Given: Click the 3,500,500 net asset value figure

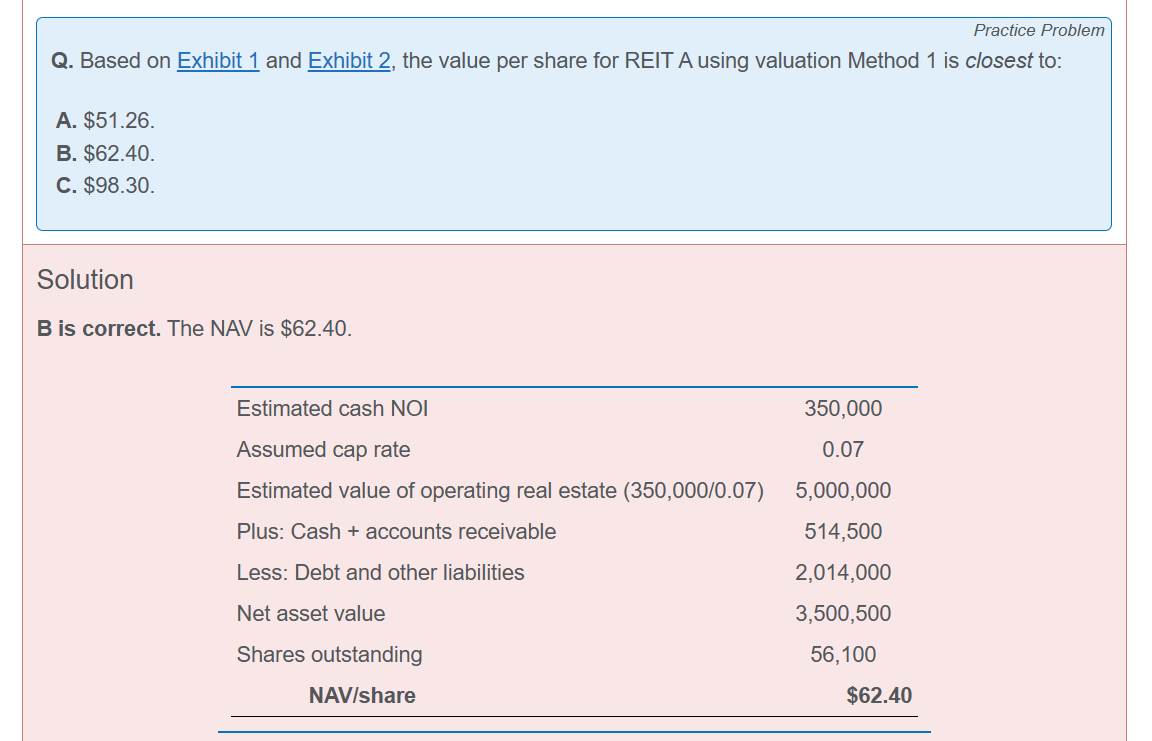Looking at the screenshot, I should 843,614.
